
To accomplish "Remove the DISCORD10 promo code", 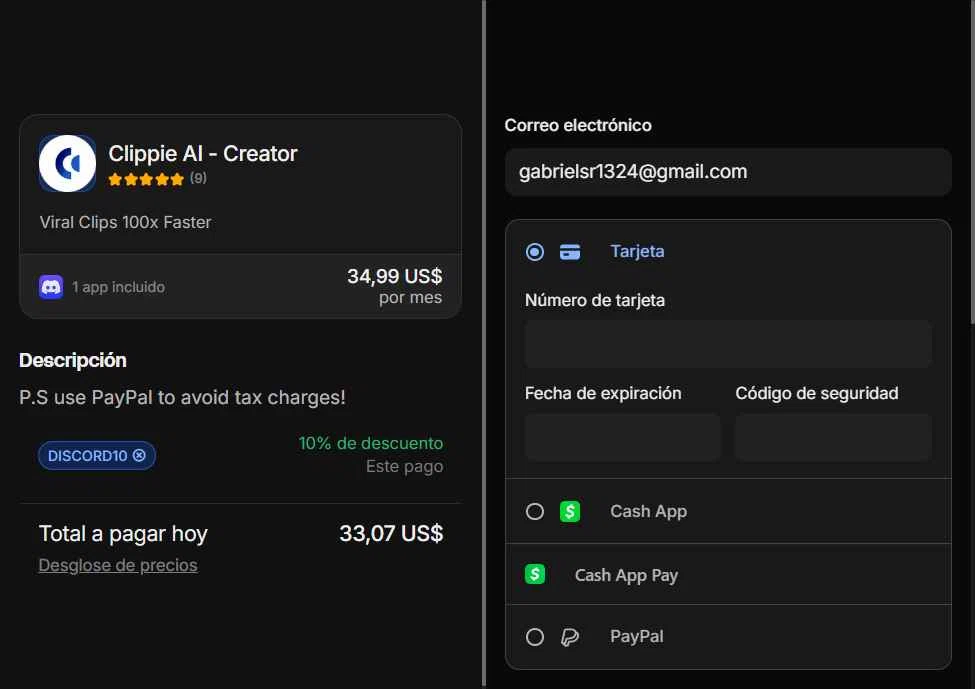I will 139,455.
